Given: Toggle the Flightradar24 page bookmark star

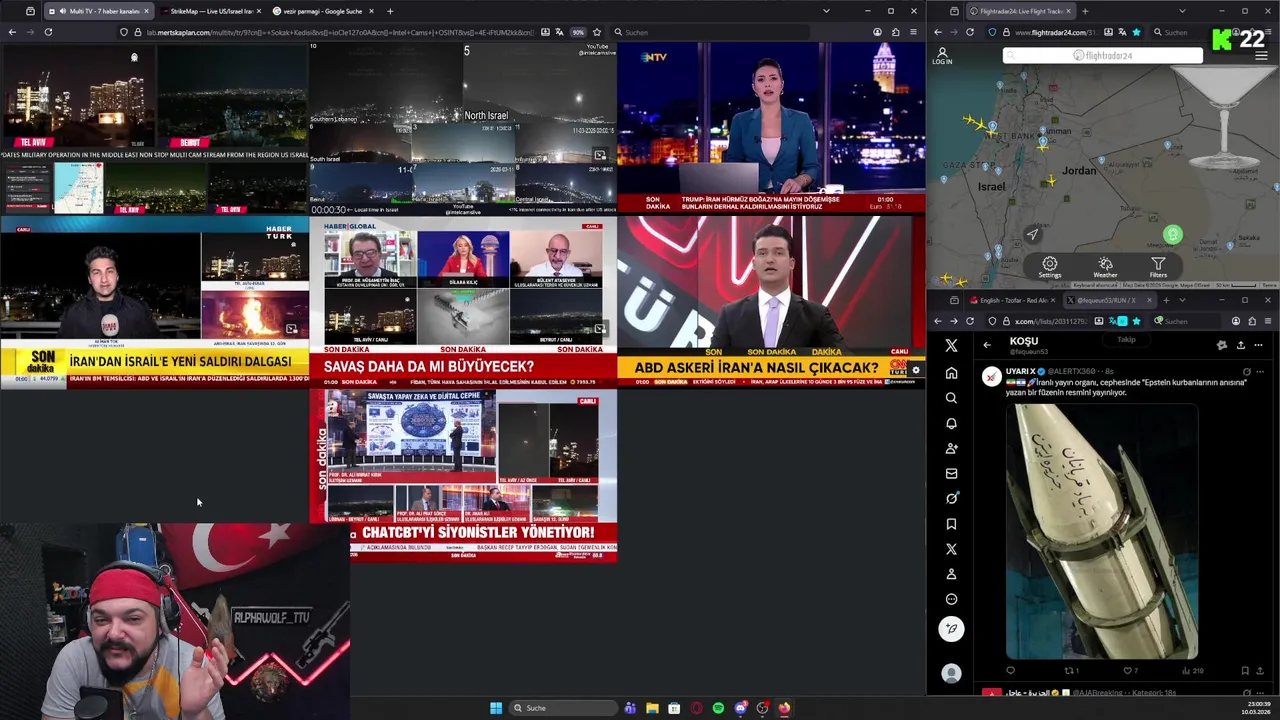Looking at the screenshot, I should pos(1136,32).
